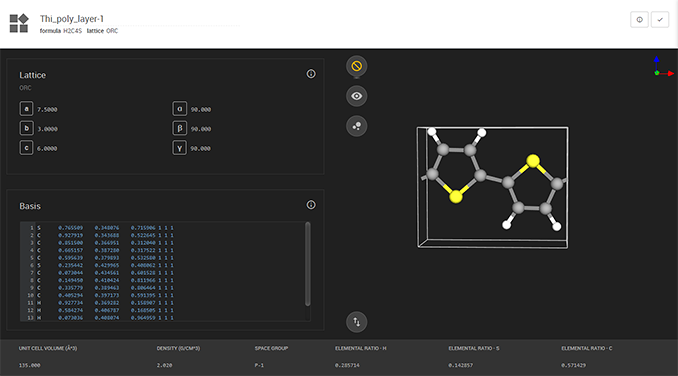Click basis line 1 starting with S 0.765509
This screenshot has height=376, width=678.
[x=105, y=228]
